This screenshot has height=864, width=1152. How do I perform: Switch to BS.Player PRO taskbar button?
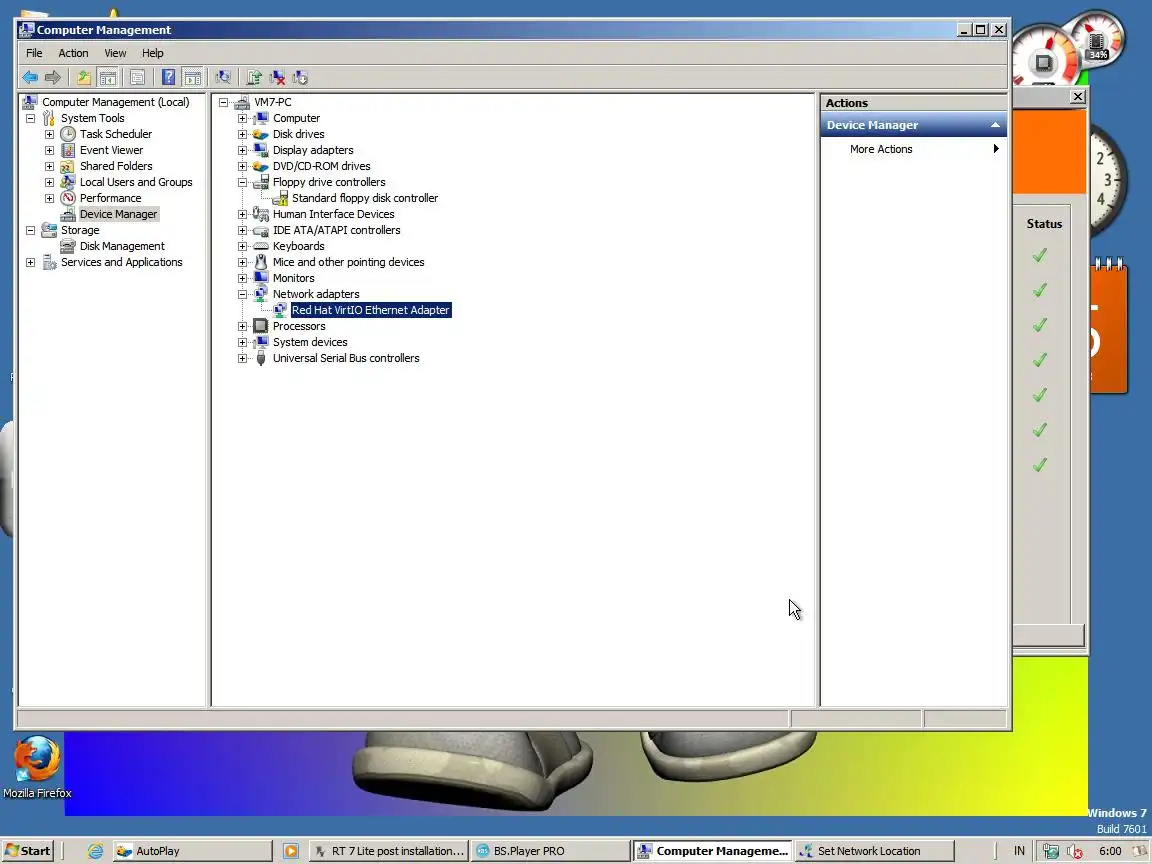point(550,851)
